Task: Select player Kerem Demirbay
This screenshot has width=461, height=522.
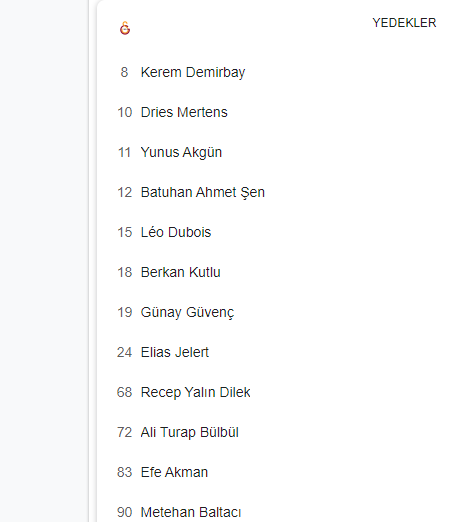Action: [x=193, y=72]
